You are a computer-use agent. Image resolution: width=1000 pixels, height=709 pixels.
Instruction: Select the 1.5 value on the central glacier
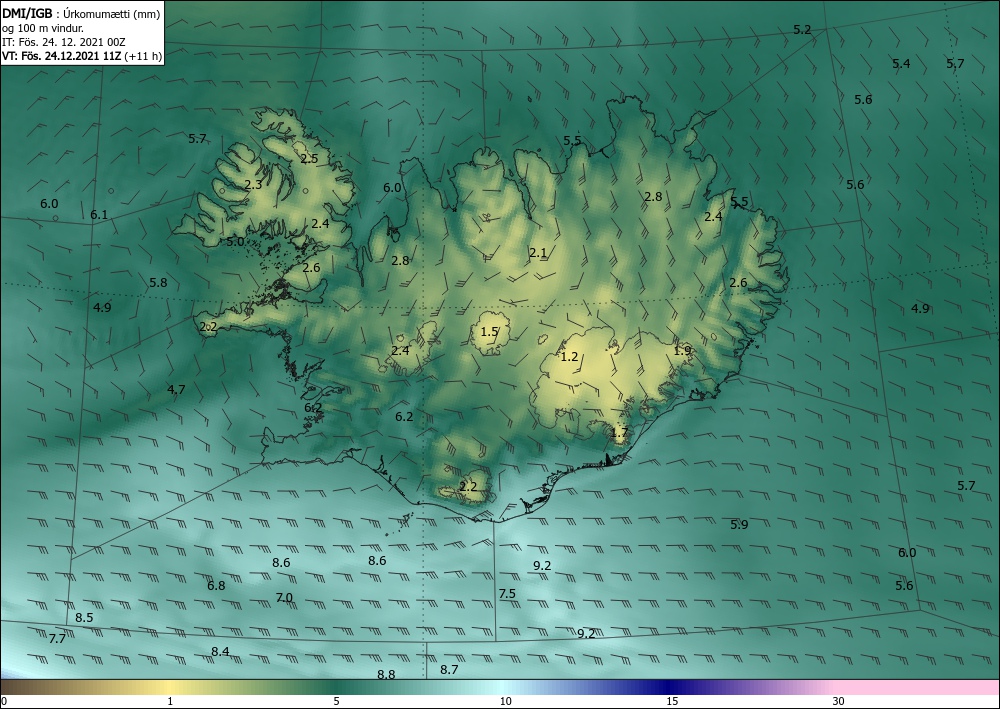click(x=489, y=332)
